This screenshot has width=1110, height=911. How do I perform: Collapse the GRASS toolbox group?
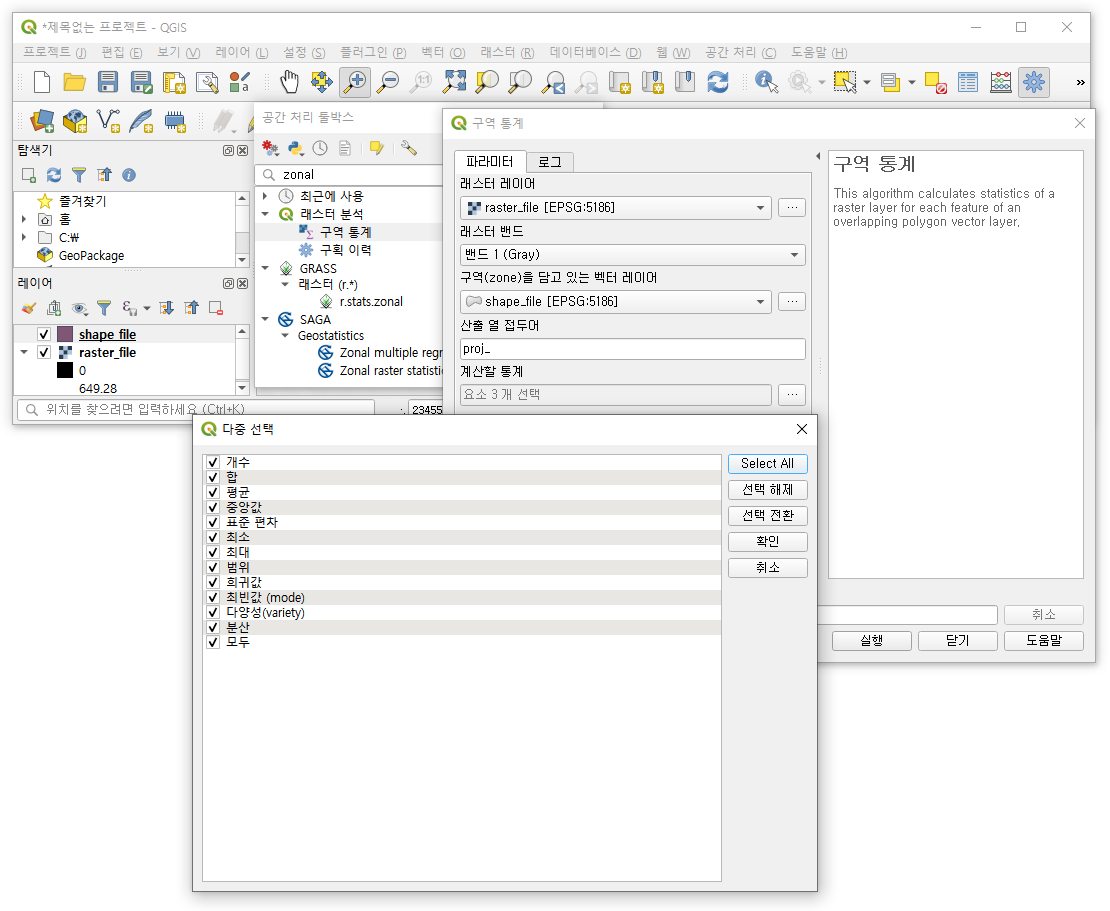tap(265, 268)
